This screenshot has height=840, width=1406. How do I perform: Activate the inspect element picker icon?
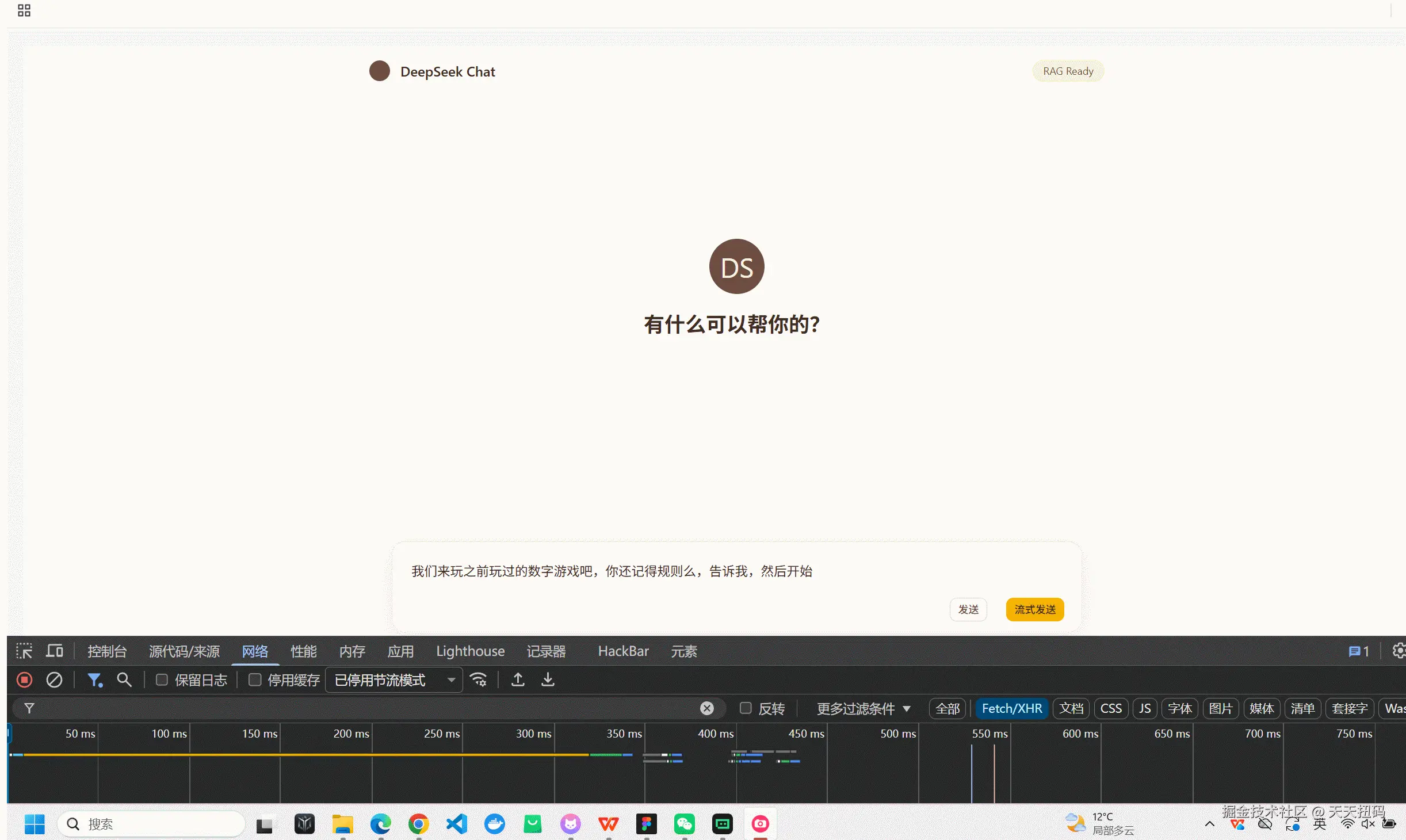pos(24,651)
